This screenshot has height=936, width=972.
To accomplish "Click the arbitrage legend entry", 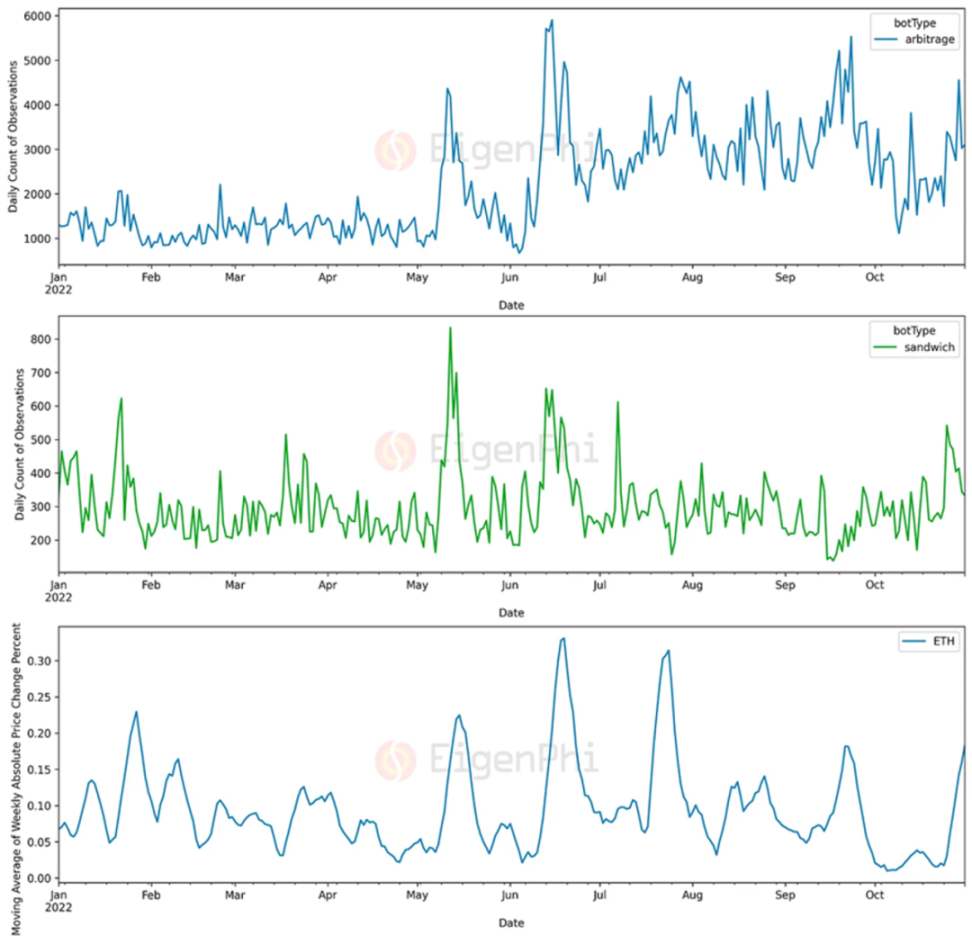I will (914, 39).
